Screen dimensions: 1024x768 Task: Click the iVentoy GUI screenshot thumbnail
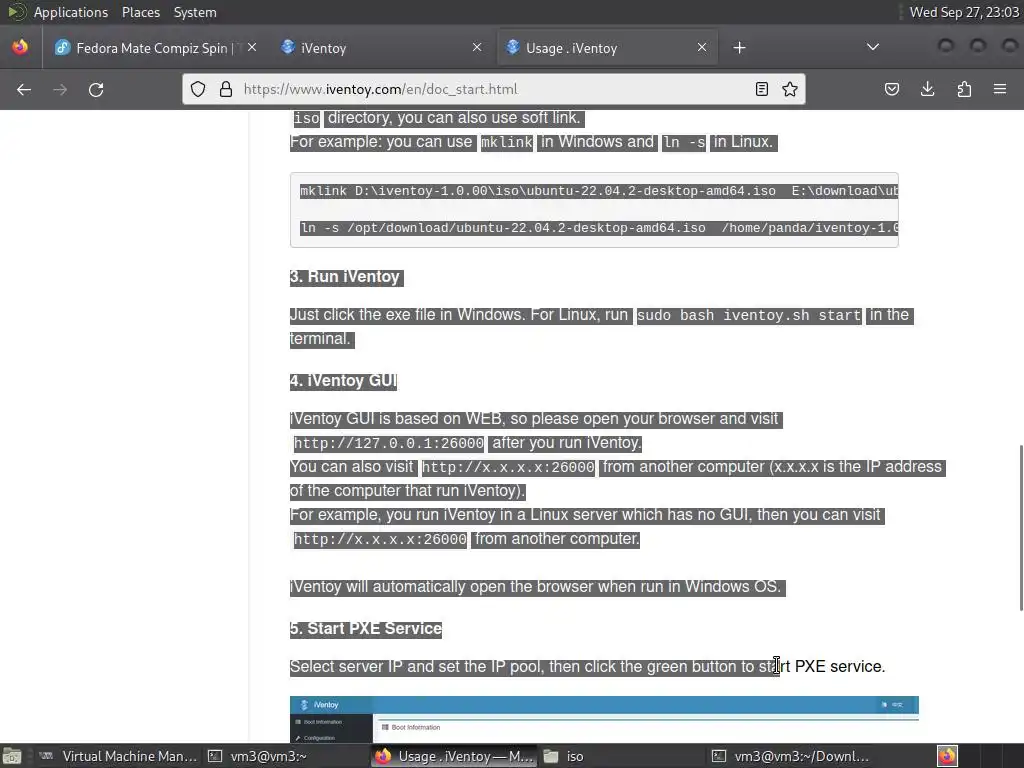[604, 719]
